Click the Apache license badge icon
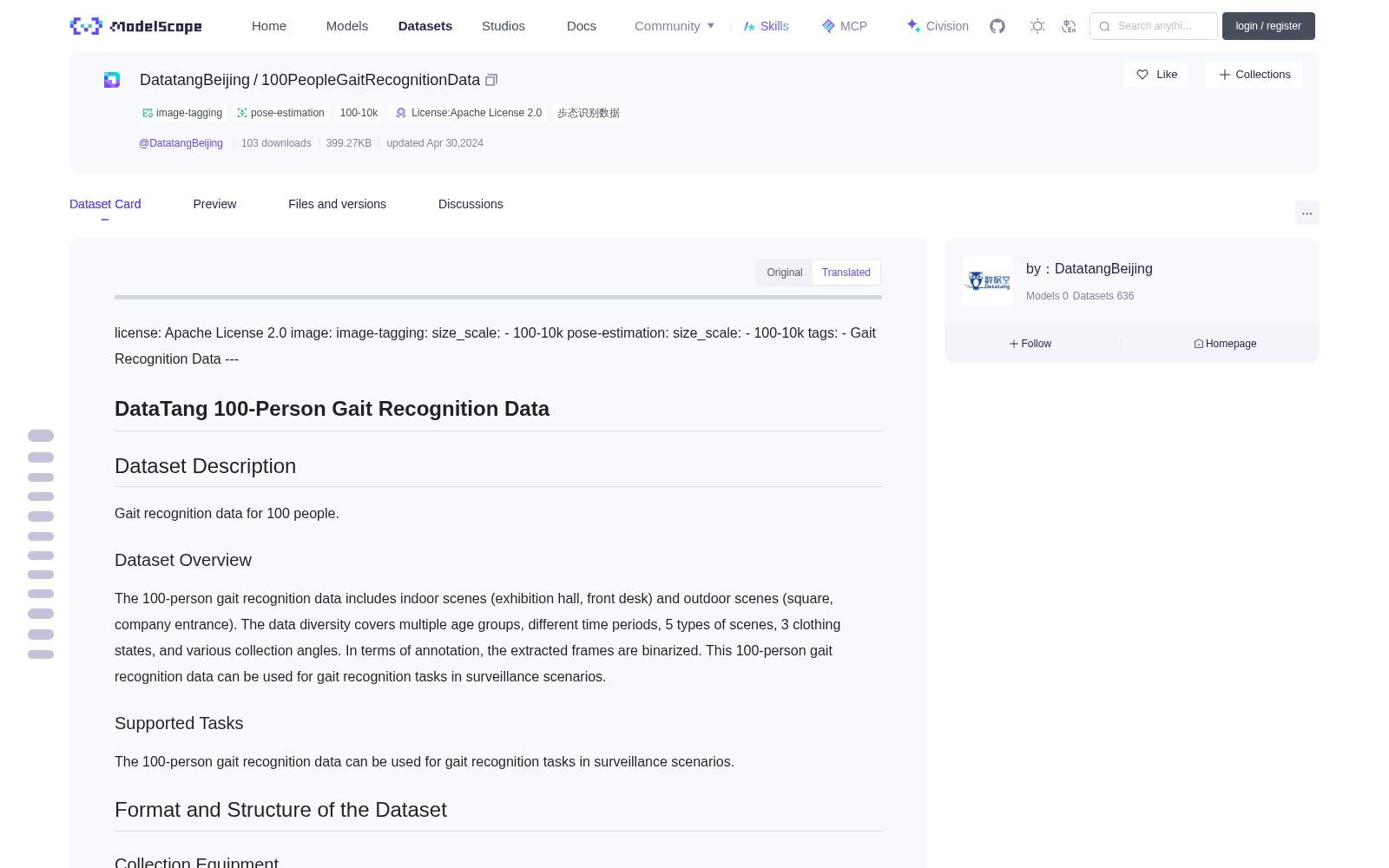This screenshot has width=1389, height=868. point(401,113)
